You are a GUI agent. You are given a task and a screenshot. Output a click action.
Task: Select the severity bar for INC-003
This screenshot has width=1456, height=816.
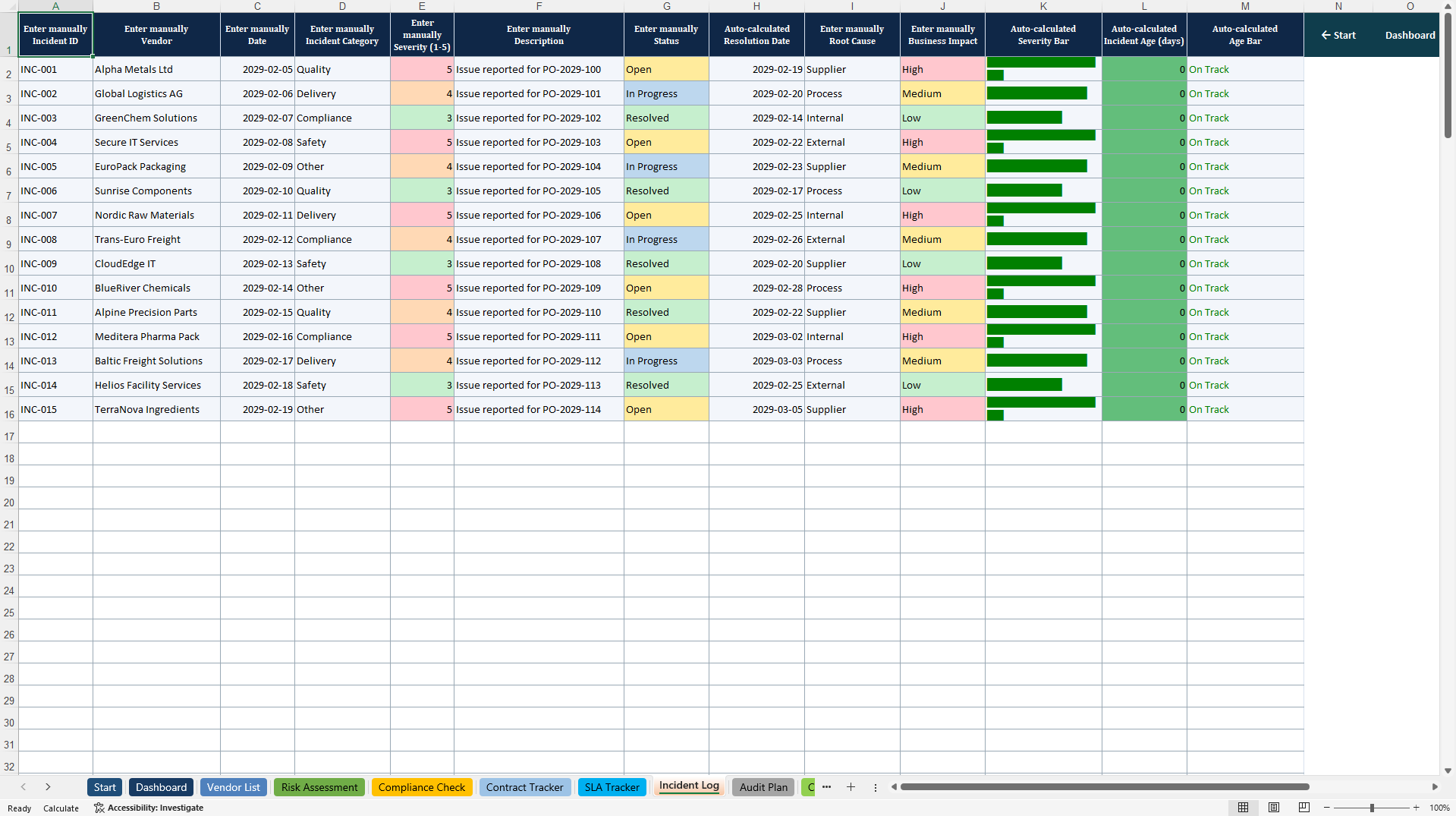tap(1043, 118)
